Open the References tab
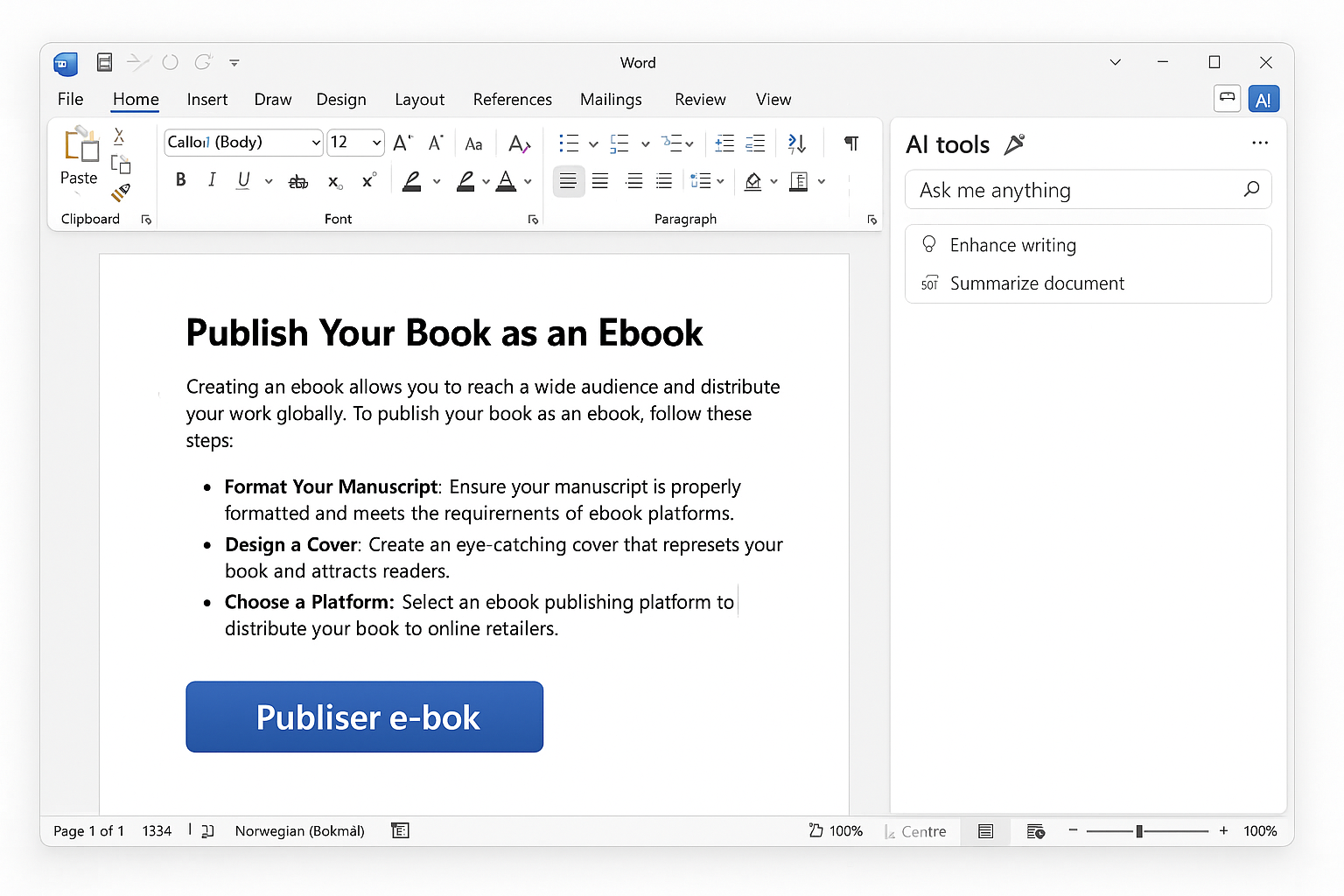The width and height of the screenshot is (1344, 896). (x=512, y=100)
